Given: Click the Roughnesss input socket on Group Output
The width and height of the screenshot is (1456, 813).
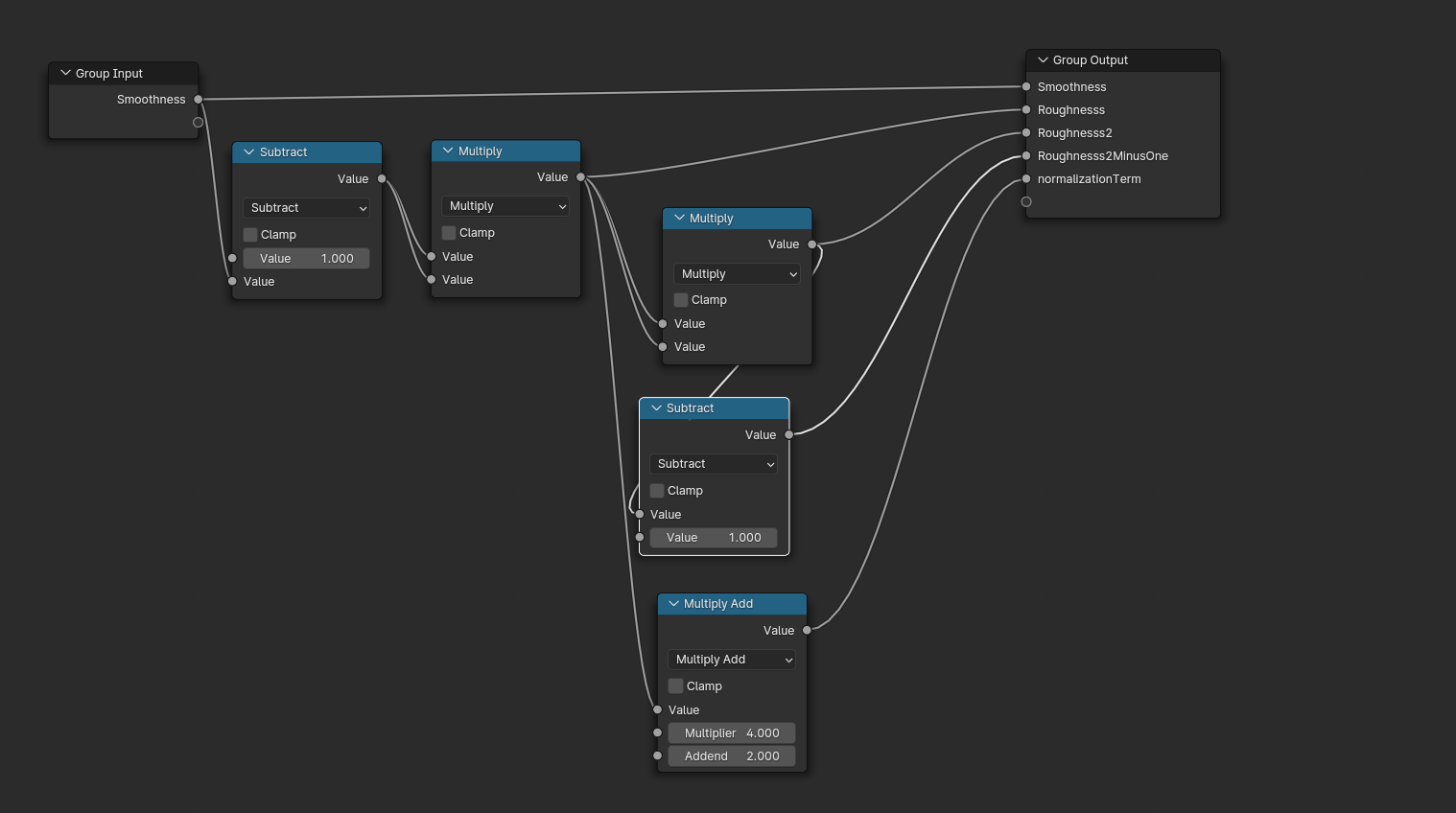Looking at the screenshot, I should [x=1026, y=110].
